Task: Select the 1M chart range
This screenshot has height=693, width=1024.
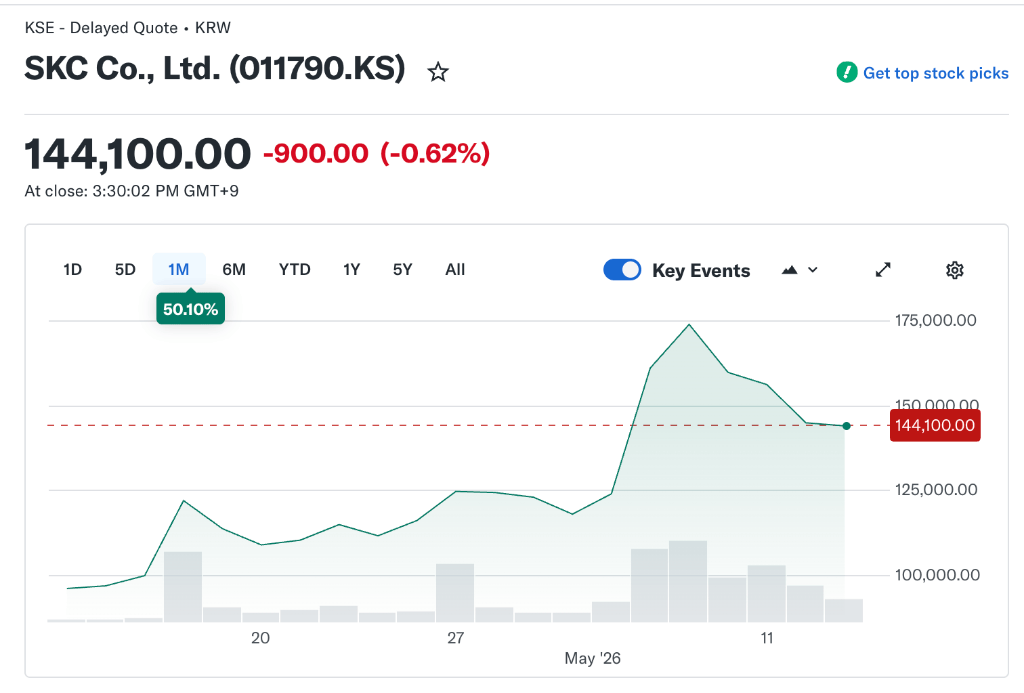Action: click(178, 270)
